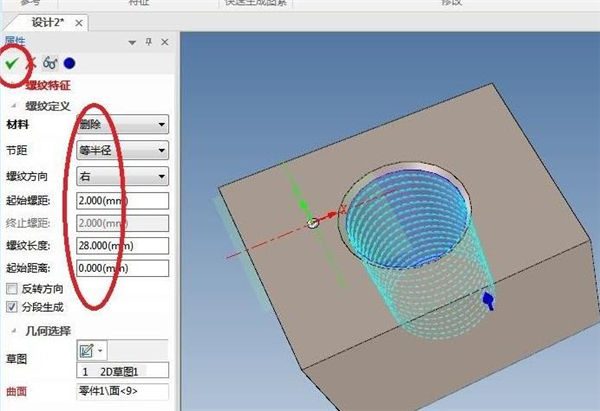Open the 材料 dropdown showing 删除
Image resolution: width=600 pixels, height=411 pixels.
[122, 124]
